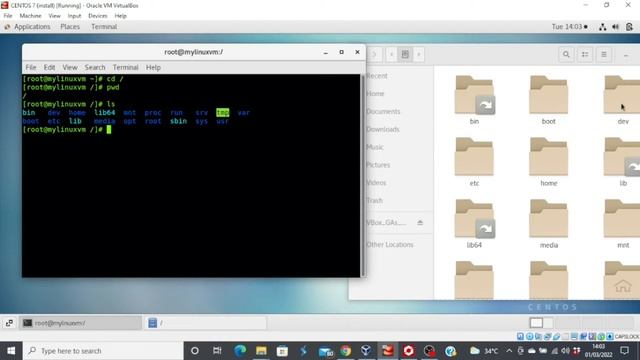Viewport: 640px width, 360px height.
Task: Open VirtualBox Machine menu
Action: click(x=30, y=16)
